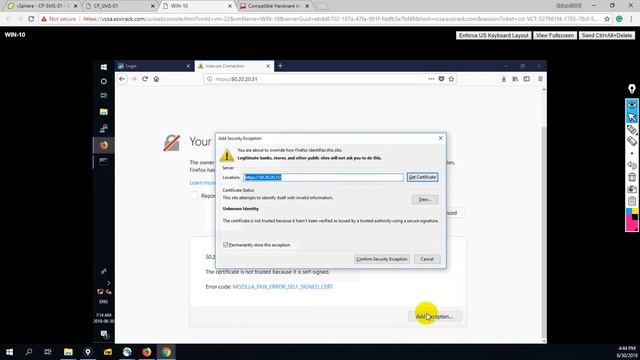Open the MOZILLA_PKIX_ERROR_SELF_SIGNED_CERT error code link
Viewport: 640px width, 360px height.
point(282,287)
